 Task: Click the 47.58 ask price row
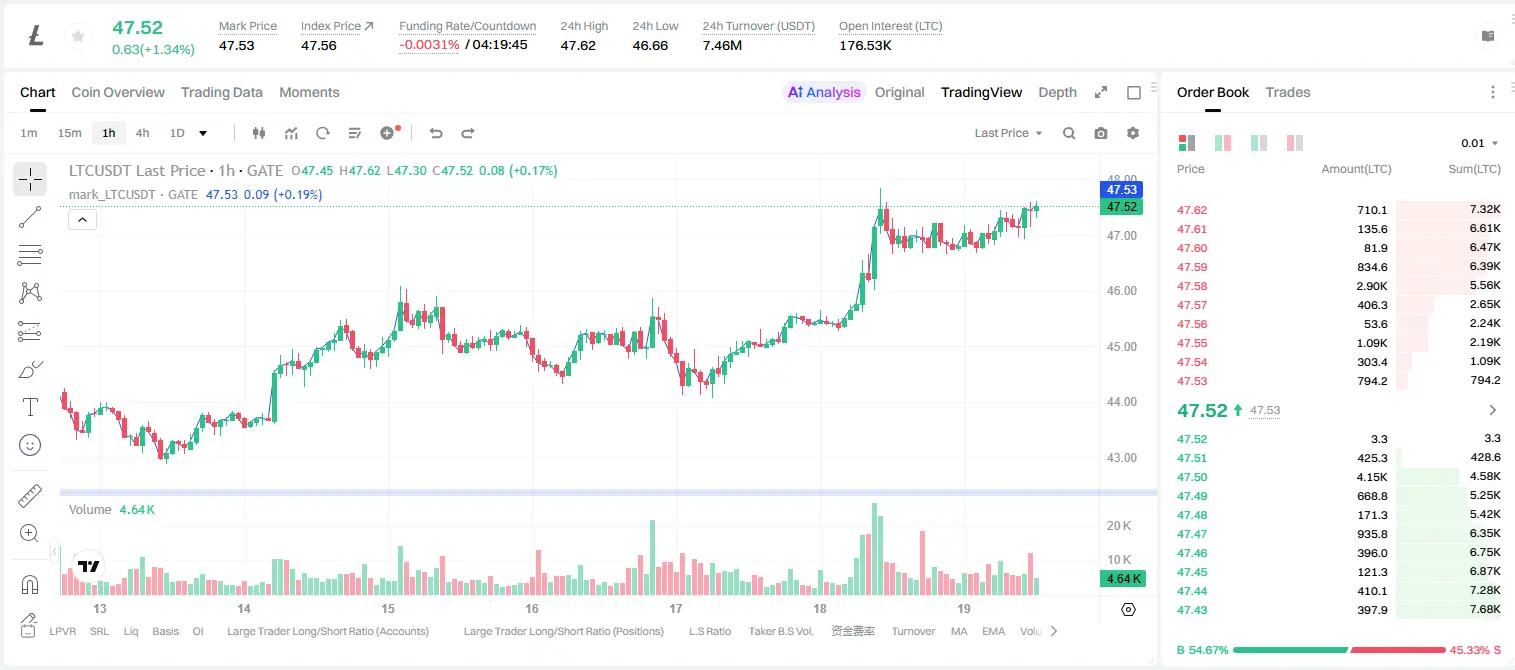(1339, 286)
